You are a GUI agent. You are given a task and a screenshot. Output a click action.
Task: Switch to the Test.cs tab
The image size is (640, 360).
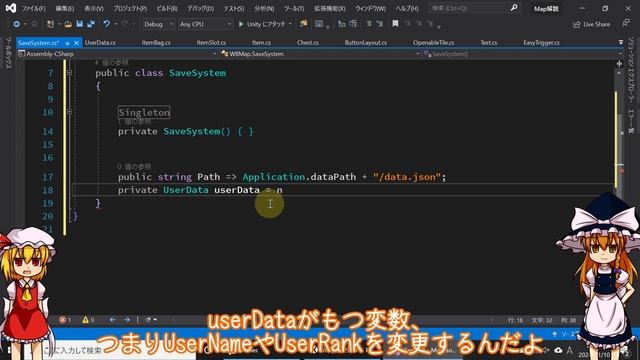tap(489, 42)
